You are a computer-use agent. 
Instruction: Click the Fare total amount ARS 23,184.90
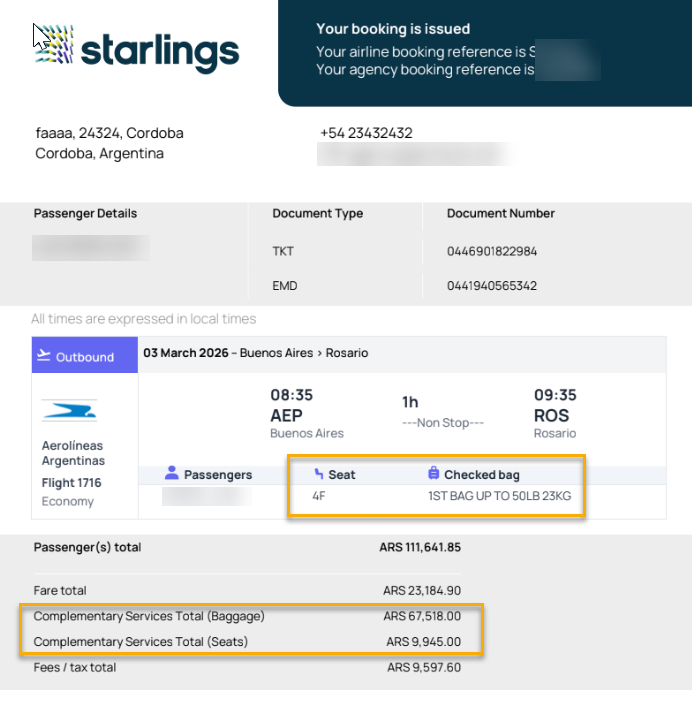[422, 591]
